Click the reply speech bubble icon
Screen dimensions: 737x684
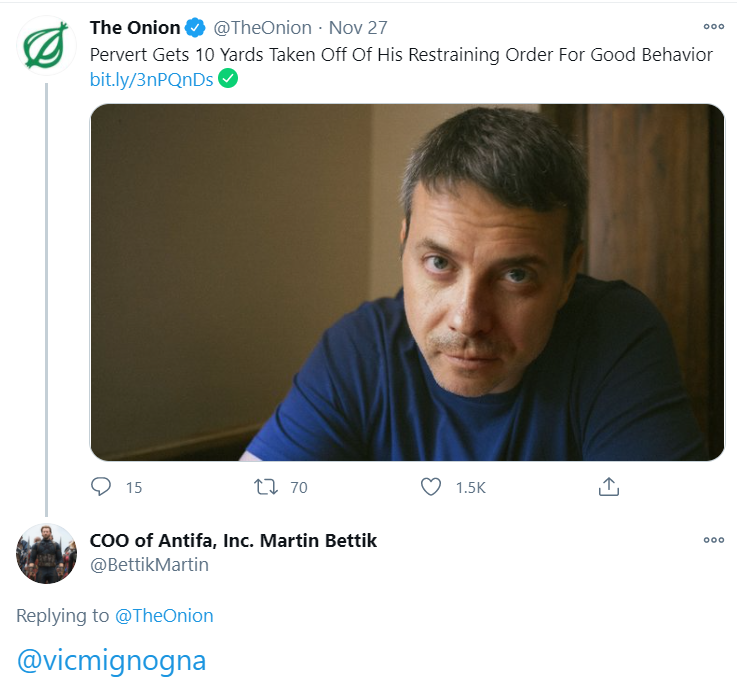[x=101, y=487]
